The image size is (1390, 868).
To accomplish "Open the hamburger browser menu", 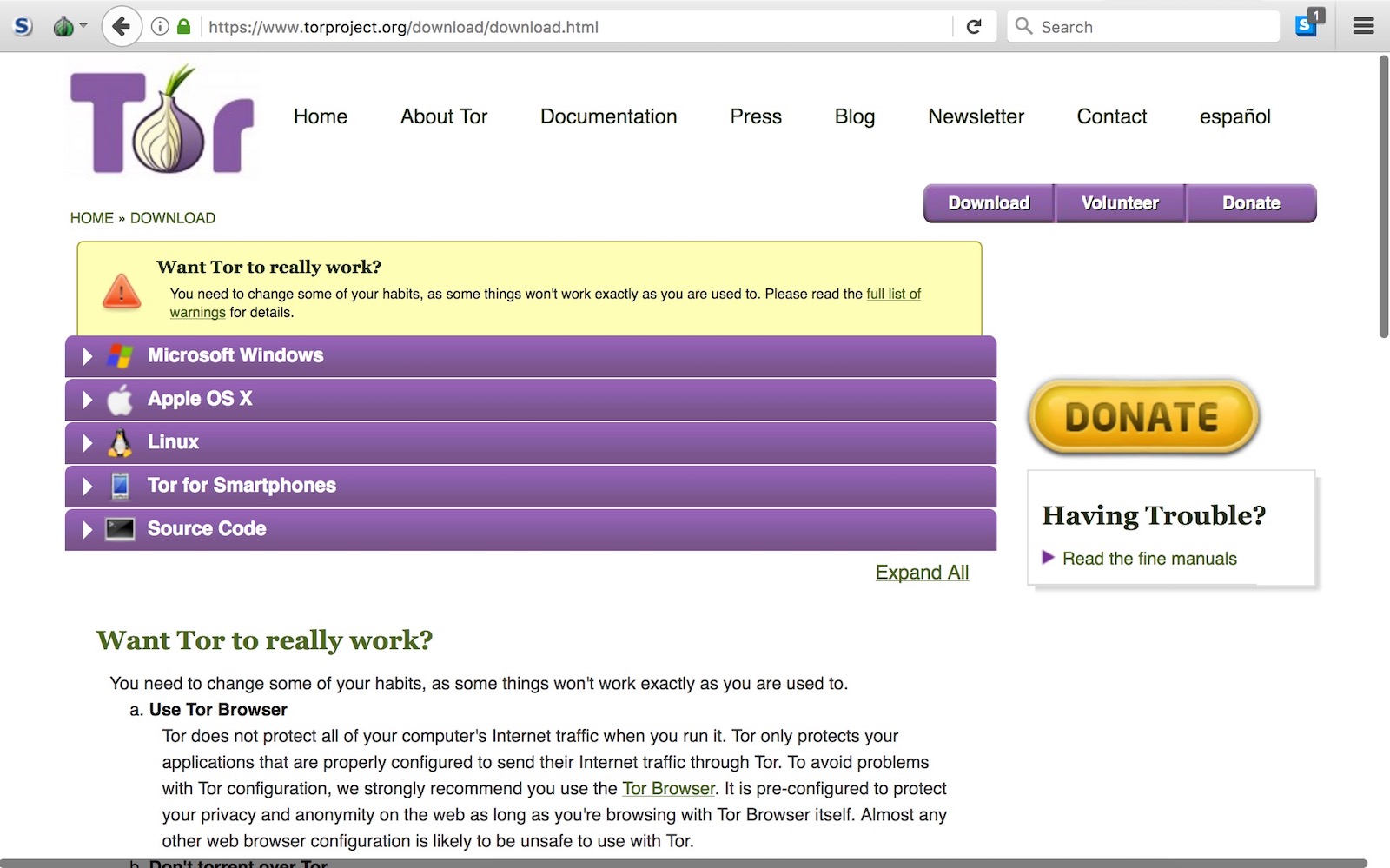I will click(x=1363, y=26).
